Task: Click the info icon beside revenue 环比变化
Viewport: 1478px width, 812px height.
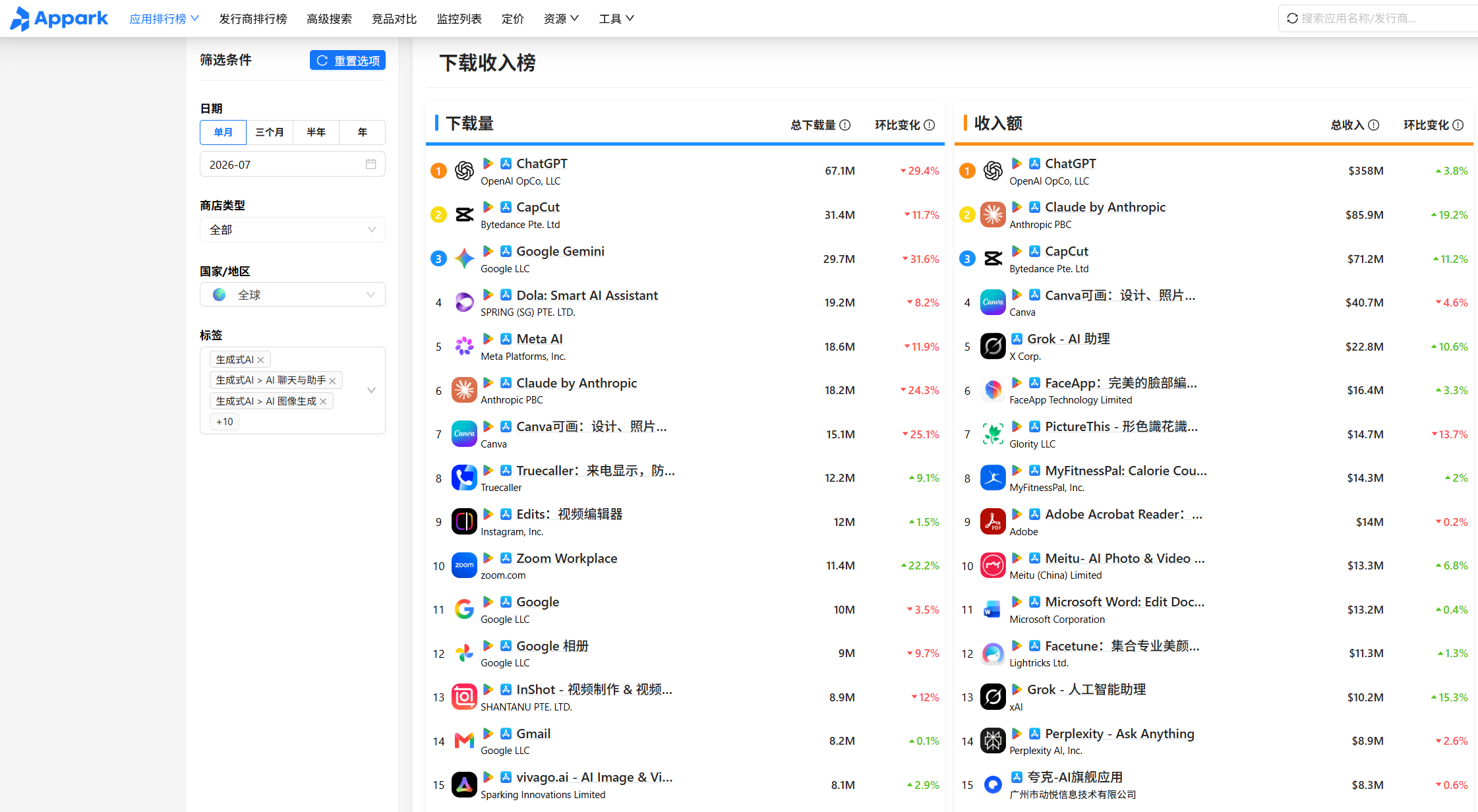Action: [x=1458, y=125]
